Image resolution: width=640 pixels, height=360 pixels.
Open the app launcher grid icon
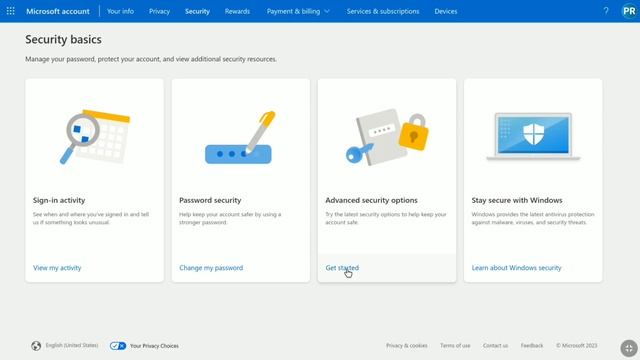[11, 11]
